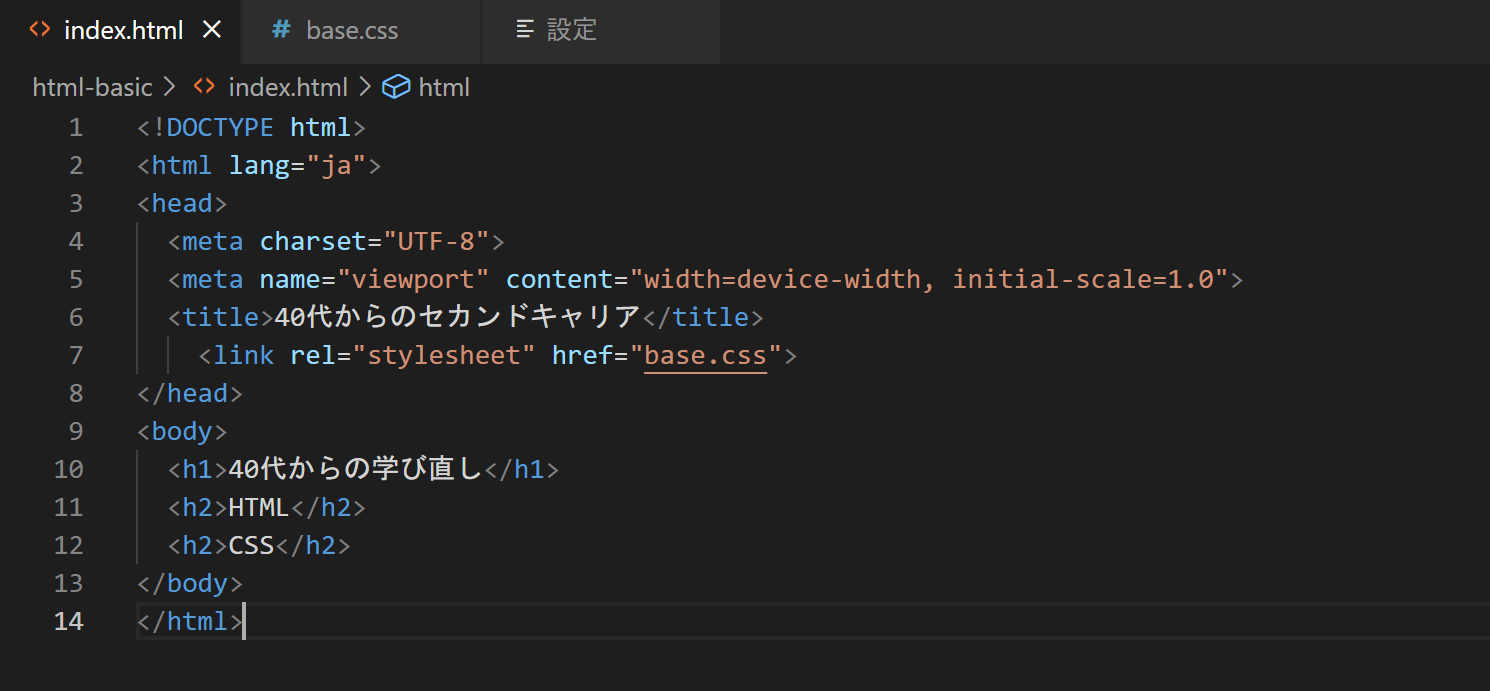Open the index.html breadcrumb dropdown

pyautogui.click(x=288, y=87)
